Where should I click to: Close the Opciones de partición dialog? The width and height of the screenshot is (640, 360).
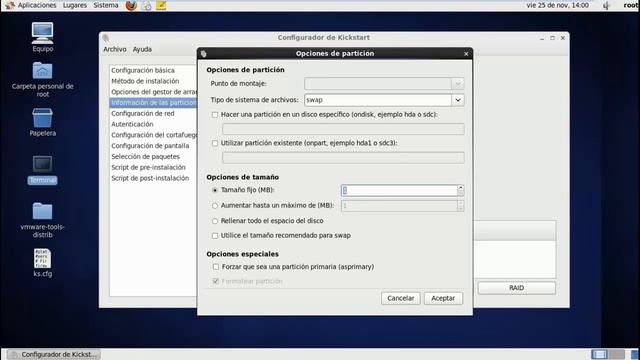coord(466,53)
